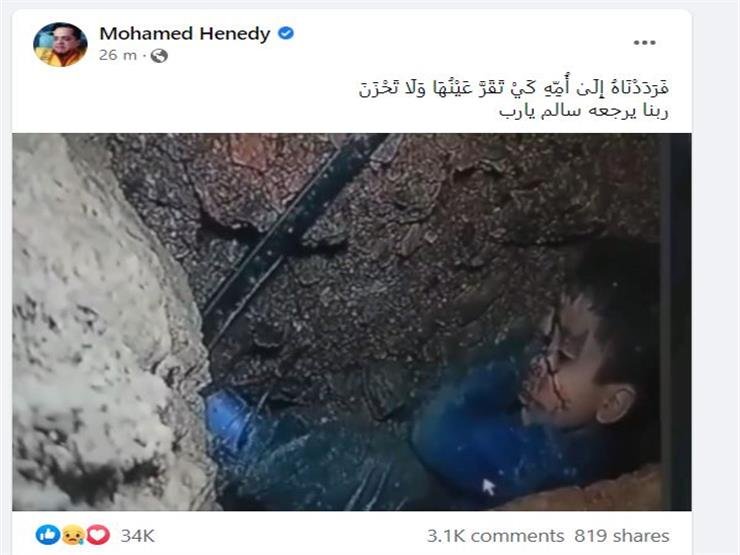This screenshot has height=555, width=740.
Task: Click the globe public privacy icon
Action: click(159, 56)
